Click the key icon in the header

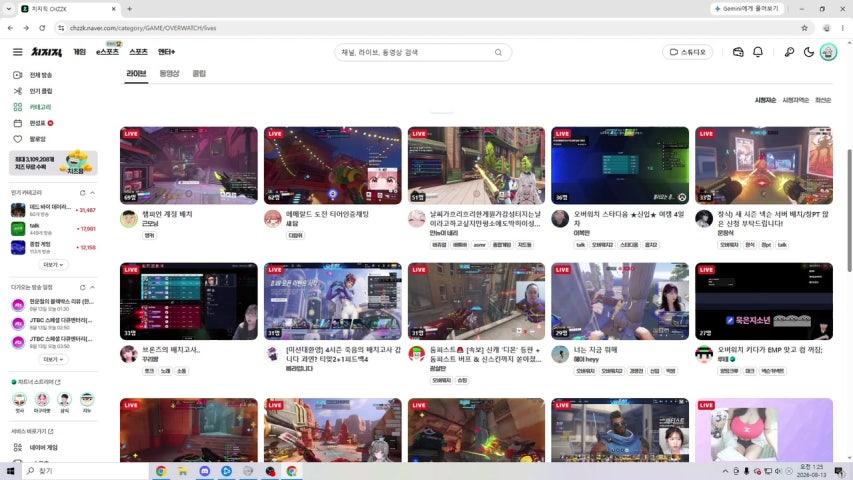pyautogui.click(x=789, y=52)
